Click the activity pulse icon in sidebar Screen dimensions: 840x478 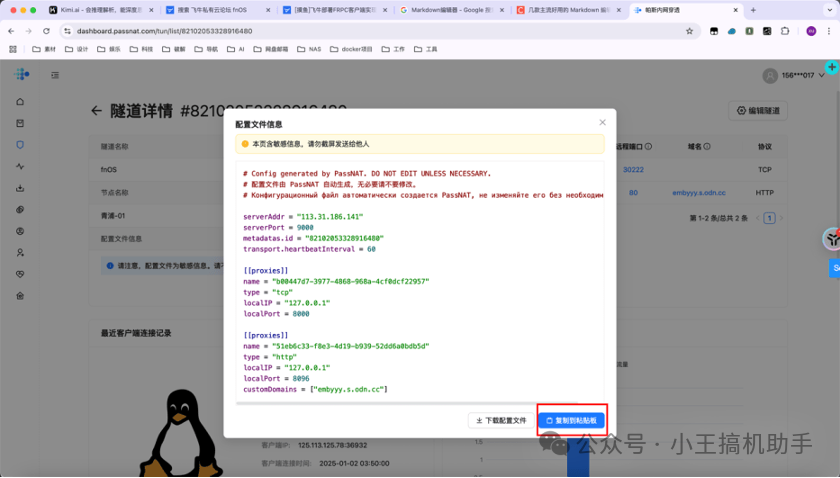20,166
